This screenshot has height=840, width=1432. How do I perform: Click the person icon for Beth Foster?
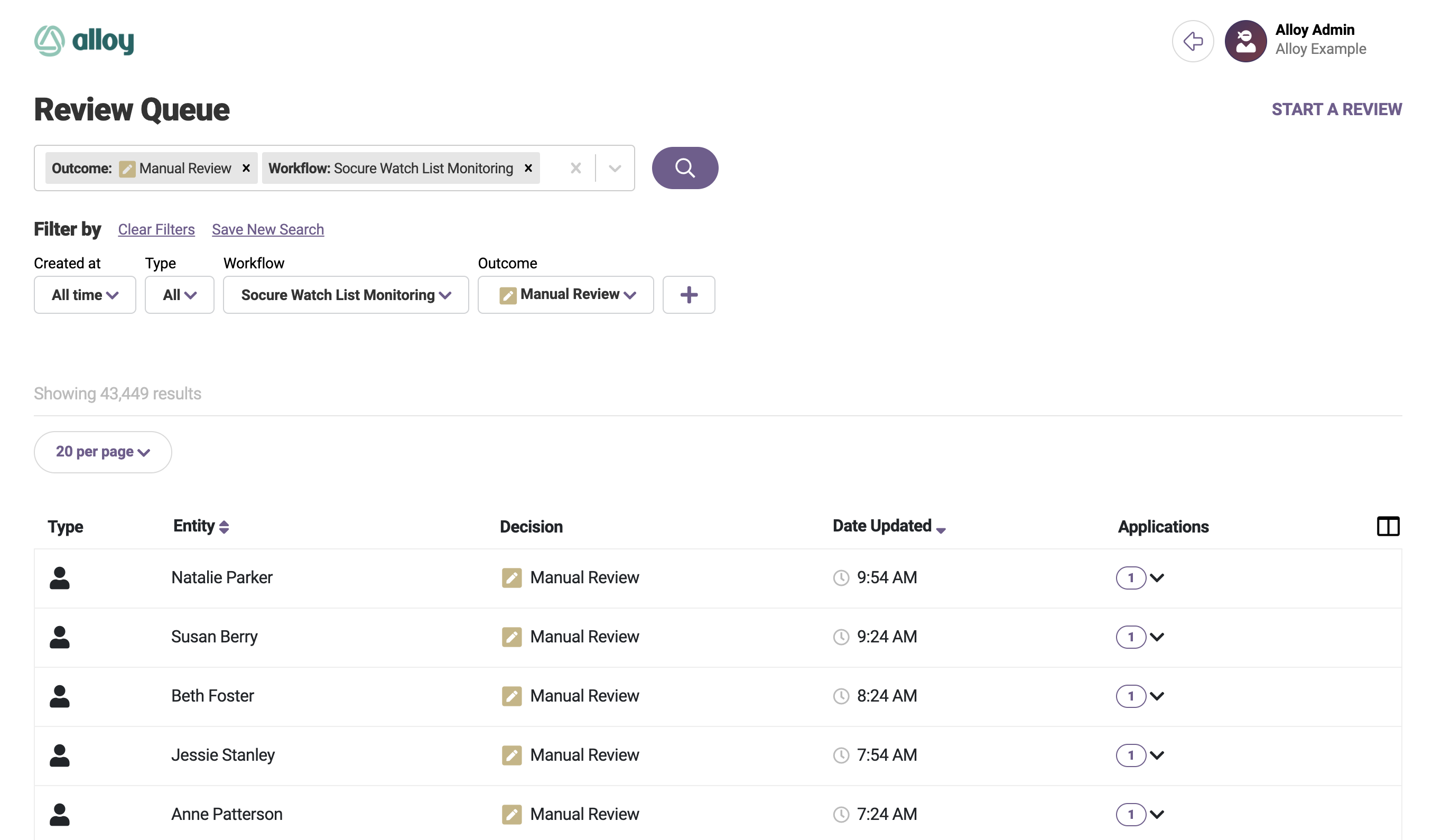[60, 696]
